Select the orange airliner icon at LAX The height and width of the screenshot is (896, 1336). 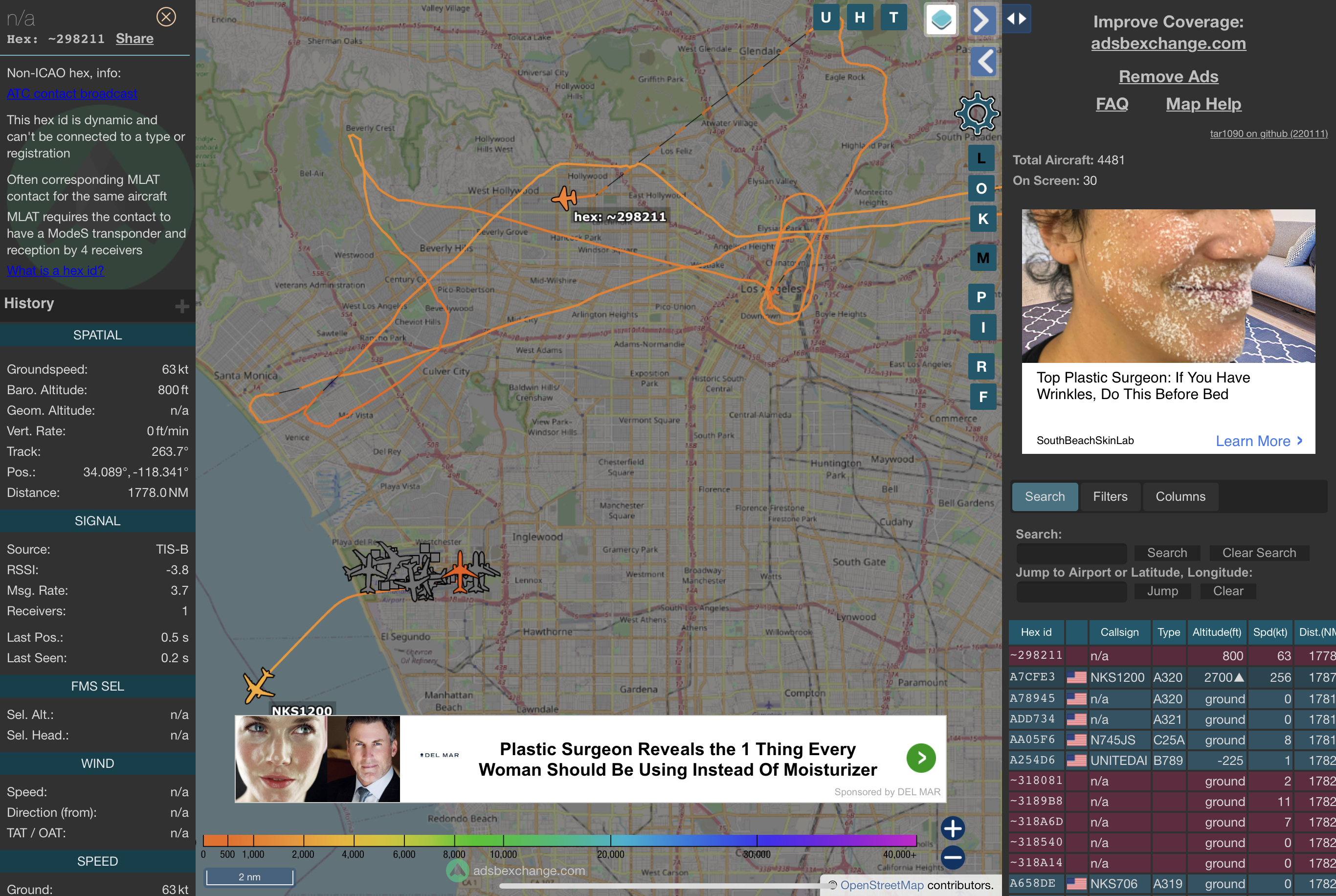460,570
